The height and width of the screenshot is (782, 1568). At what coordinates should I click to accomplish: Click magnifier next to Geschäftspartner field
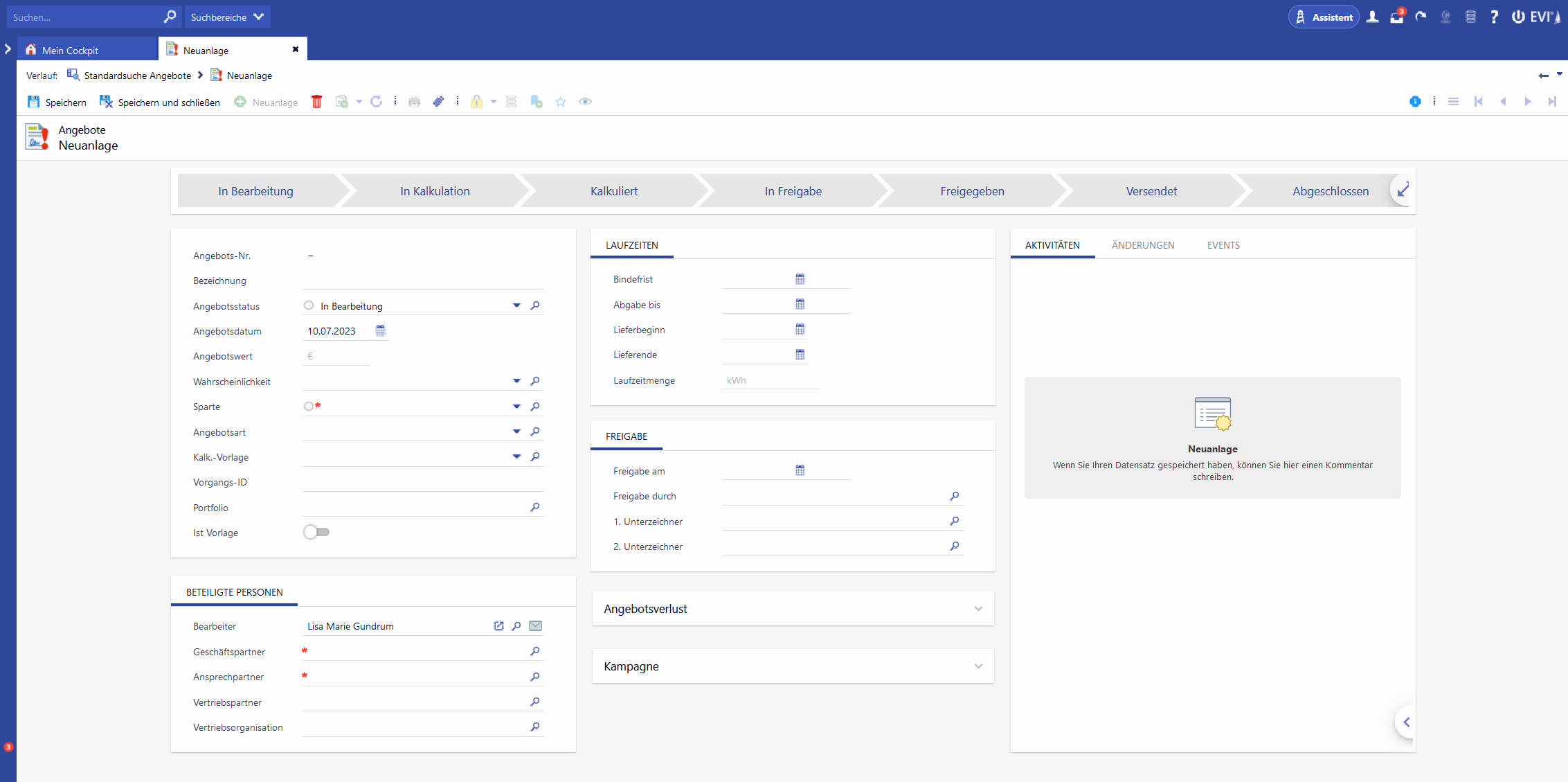[x=534, y=652]
